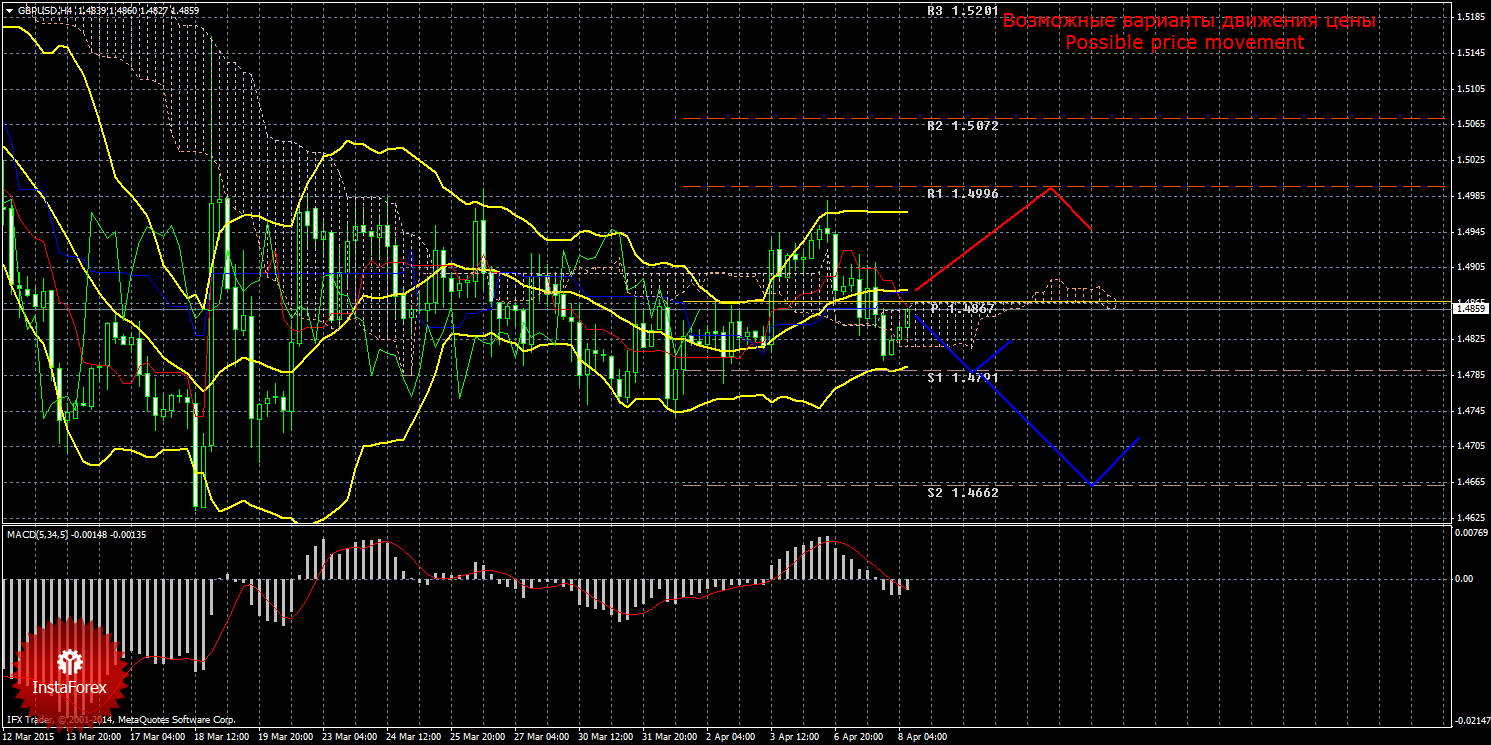
Task: Click the R1 1.4996 resistance level label
Action: [962, 194]
